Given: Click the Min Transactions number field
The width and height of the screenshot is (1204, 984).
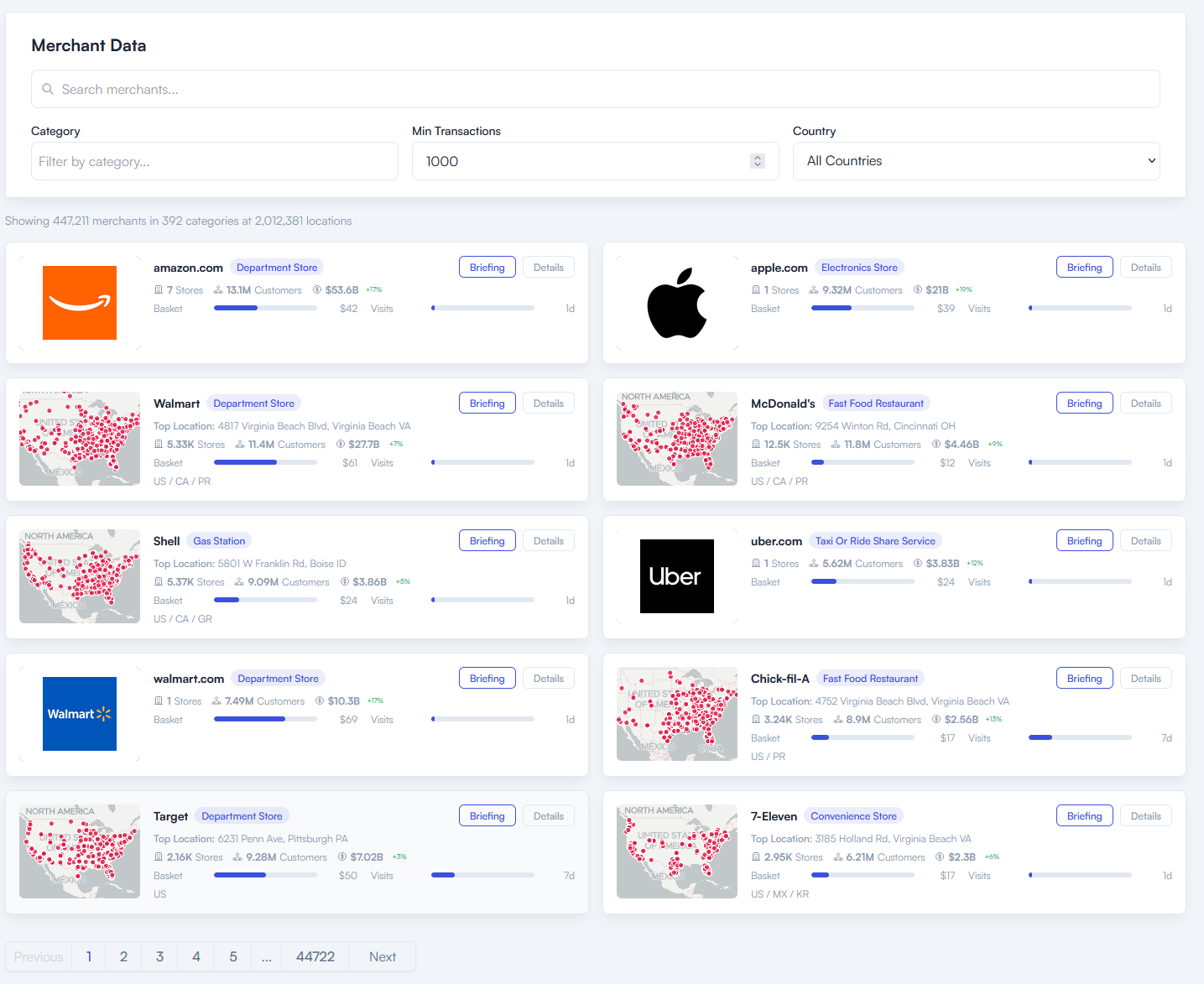Looking at the screenshot, I should [596, 161].
